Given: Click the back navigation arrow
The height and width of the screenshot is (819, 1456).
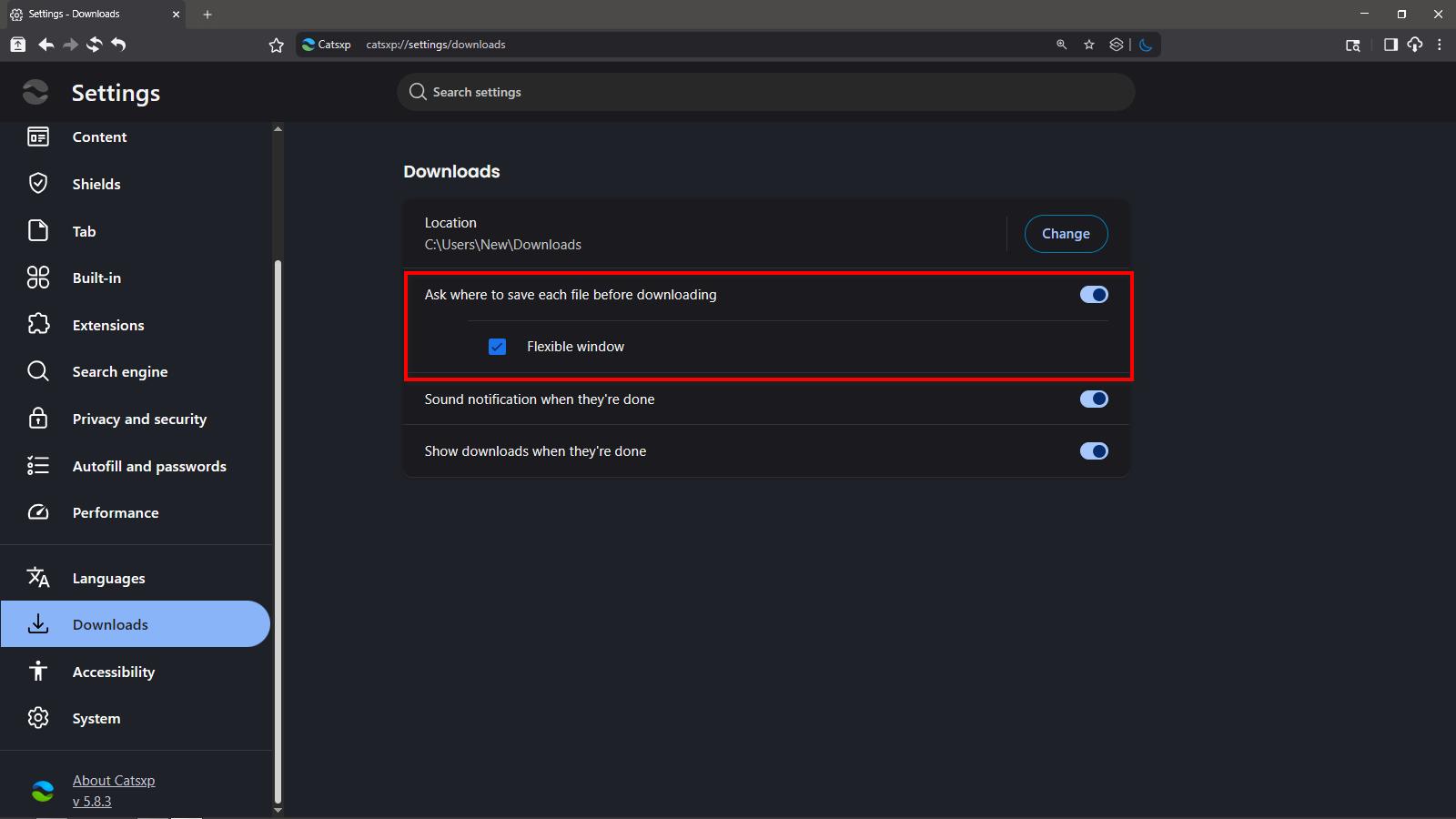Looking at the screenshot, I should coord(45,45).
